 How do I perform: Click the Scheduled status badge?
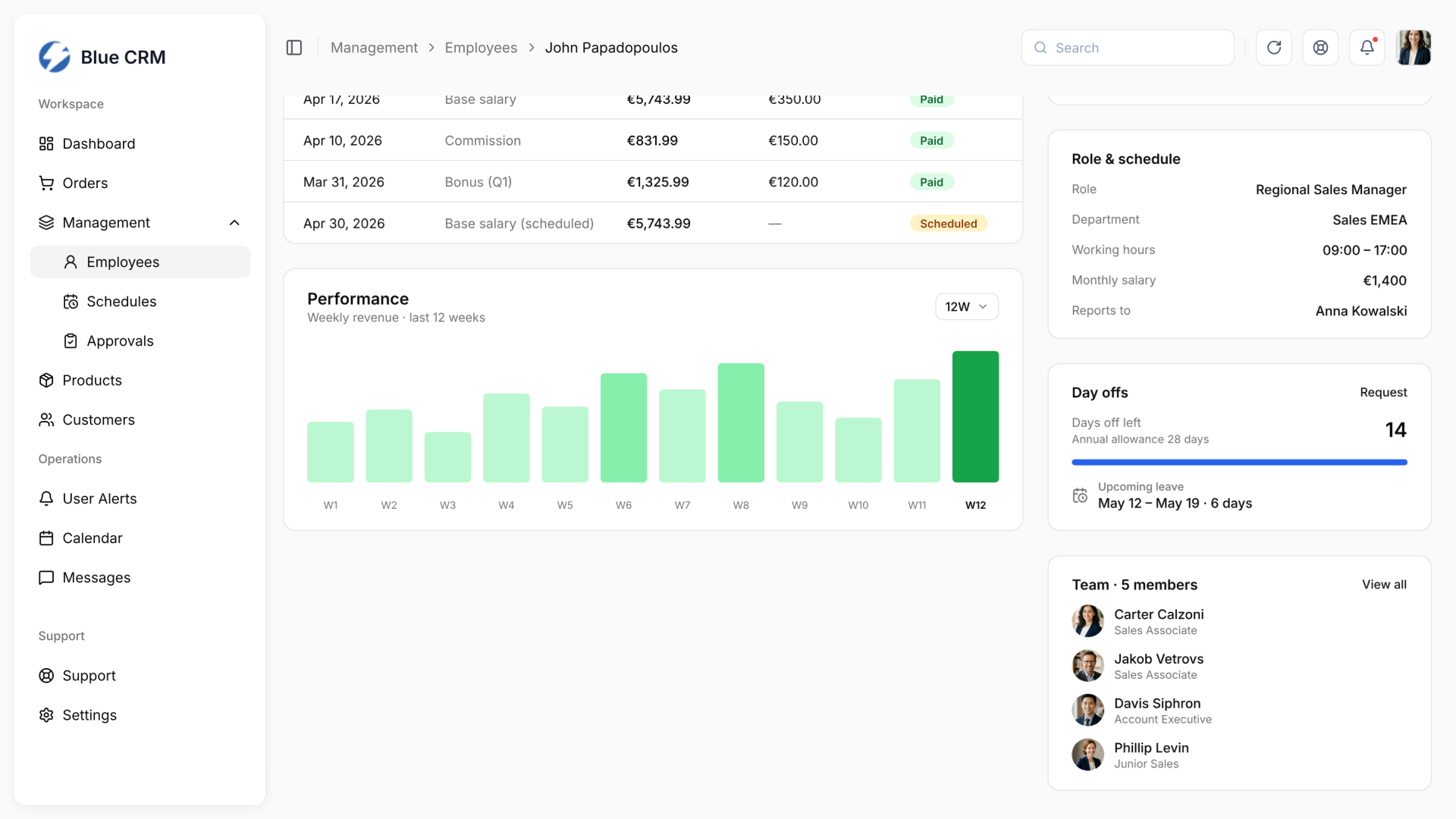coord(948,223)
